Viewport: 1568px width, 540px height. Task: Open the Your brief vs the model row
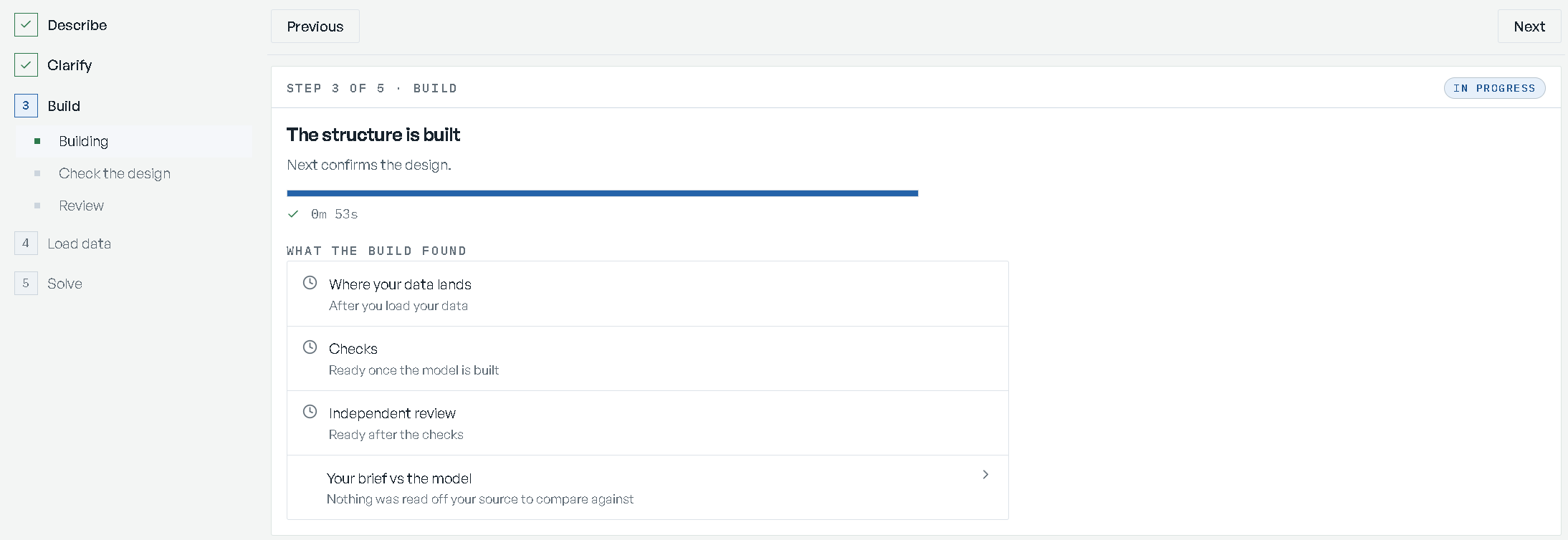pos(648,488)
